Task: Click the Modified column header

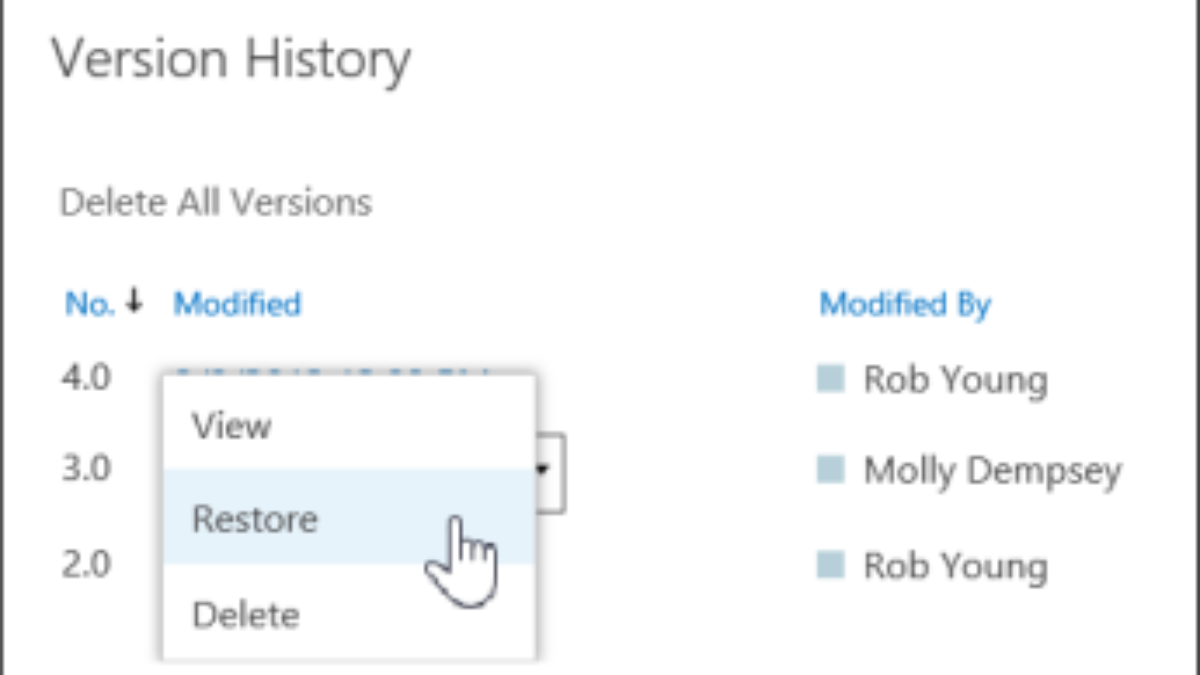Action: [x=237, y=303]
